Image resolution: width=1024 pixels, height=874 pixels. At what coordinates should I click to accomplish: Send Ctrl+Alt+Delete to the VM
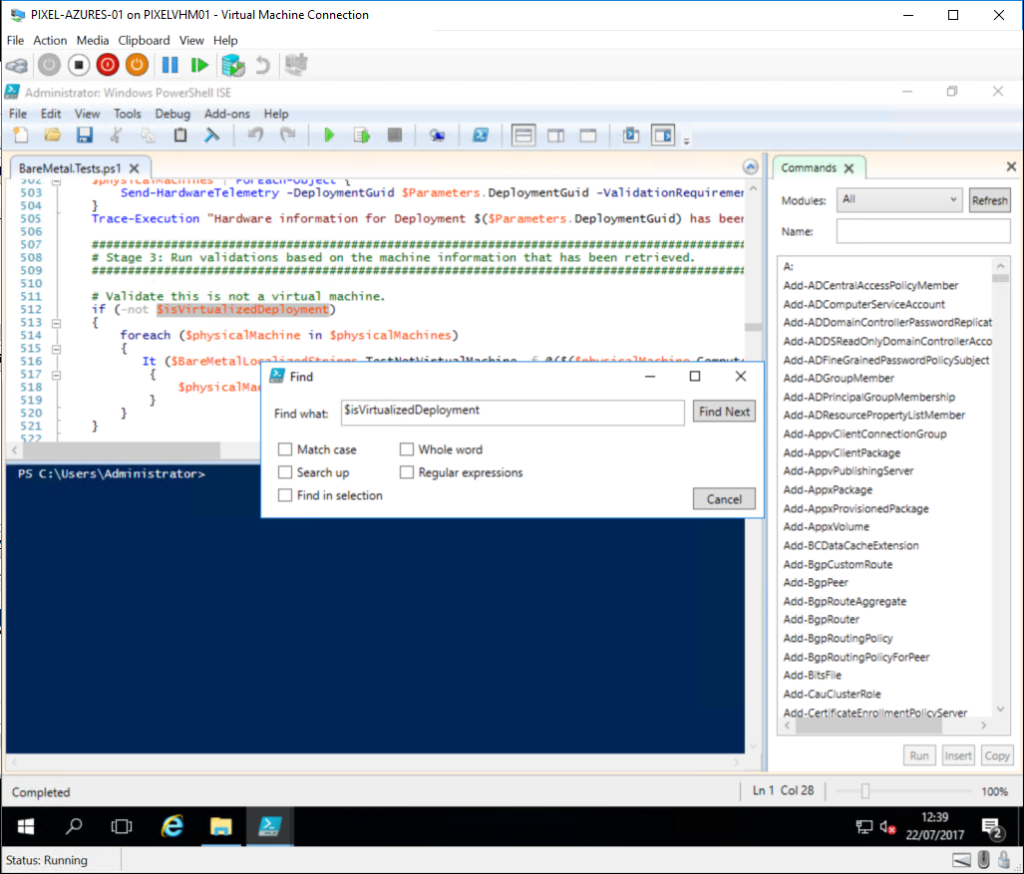pos(17,65)
